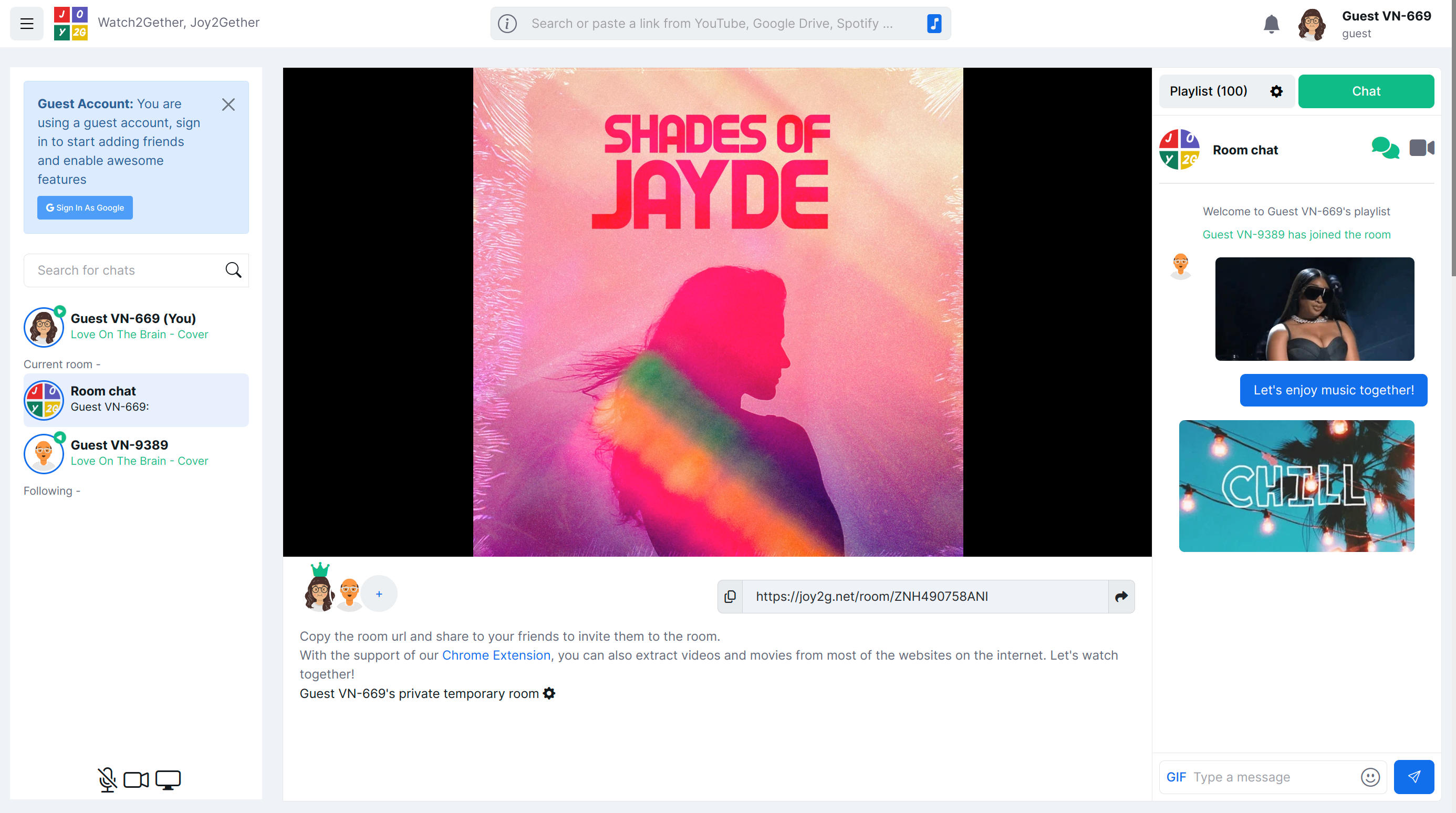1456x813 pixels.
Task: Toggle the muted microphone icon
Action: [x=107, y=780]
